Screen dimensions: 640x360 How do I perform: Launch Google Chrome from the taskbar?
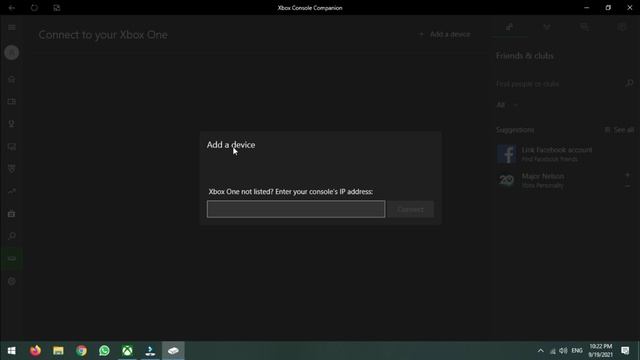(81, 351)
